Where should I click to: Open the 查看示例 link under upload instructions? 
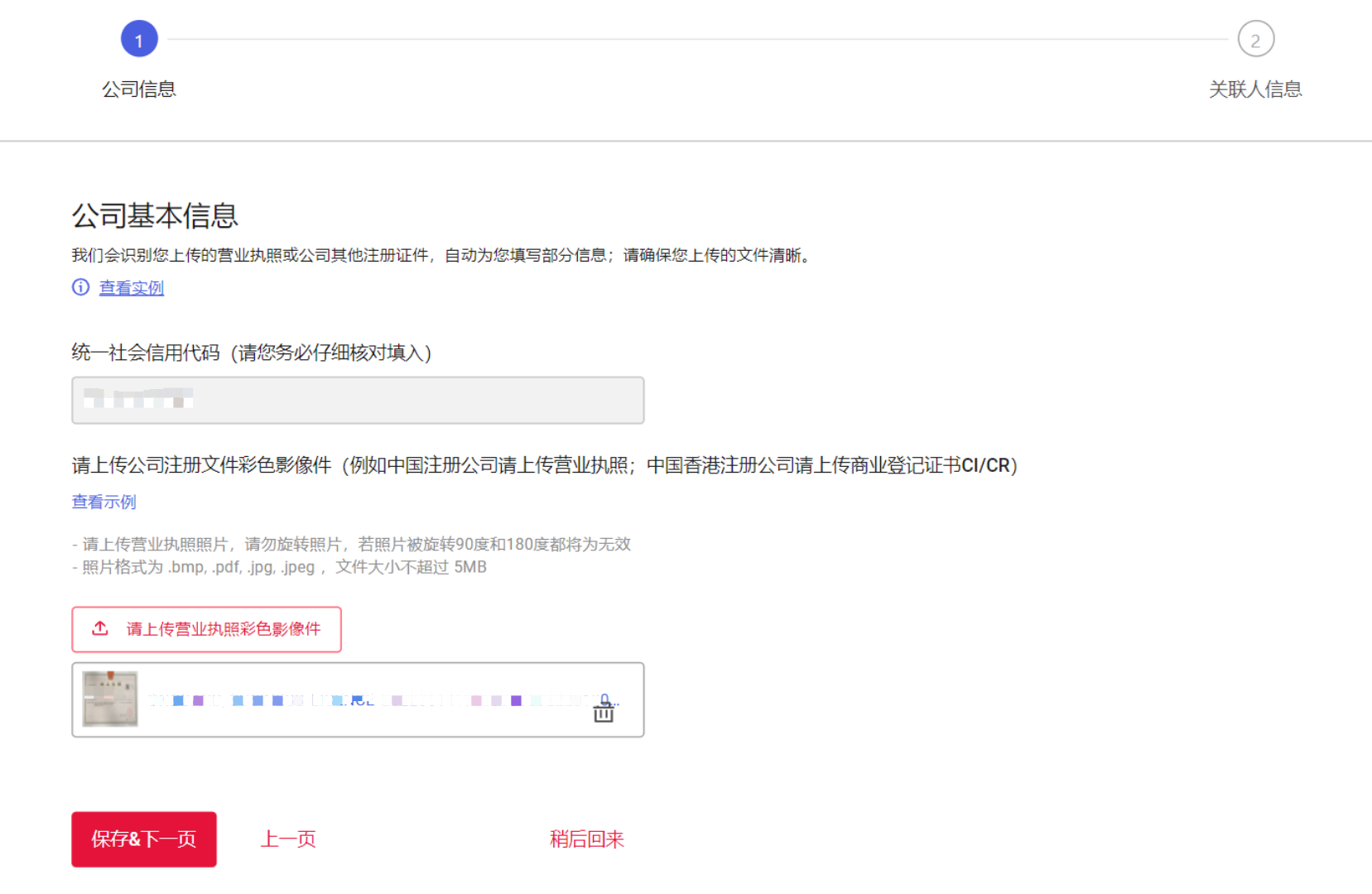click(104, 502)
